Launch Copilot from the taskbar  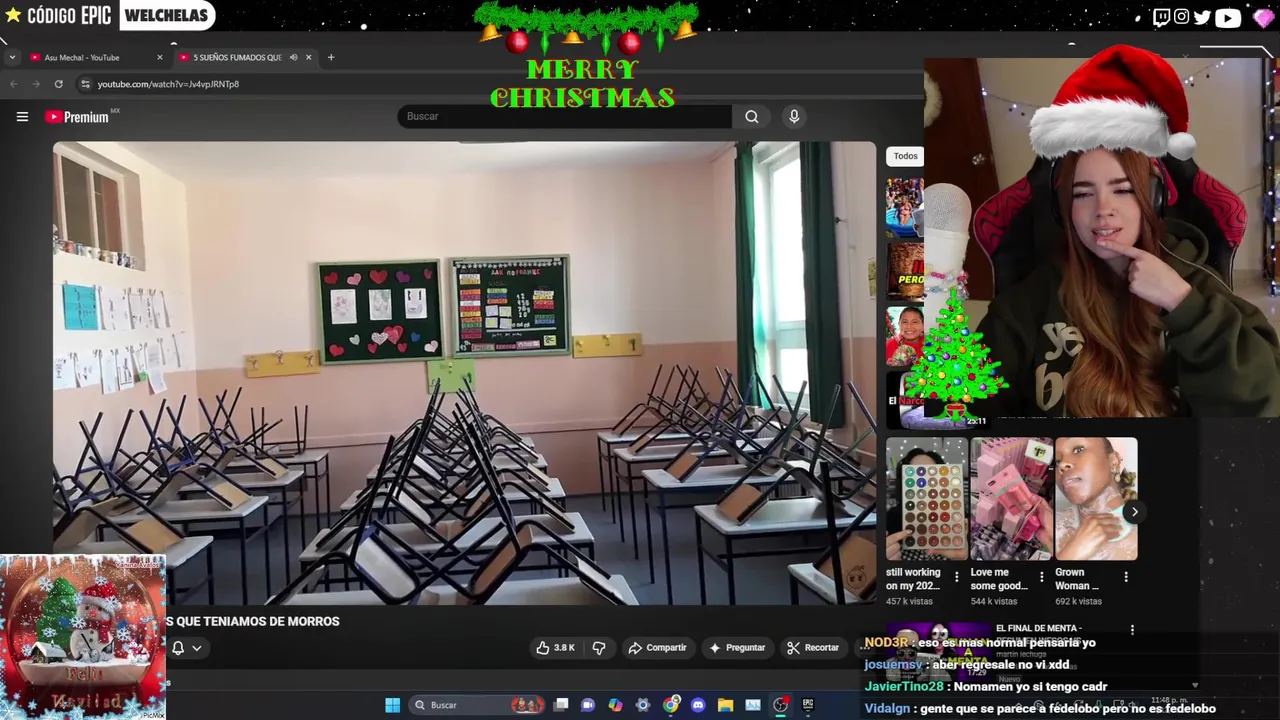tap(615, 705)
